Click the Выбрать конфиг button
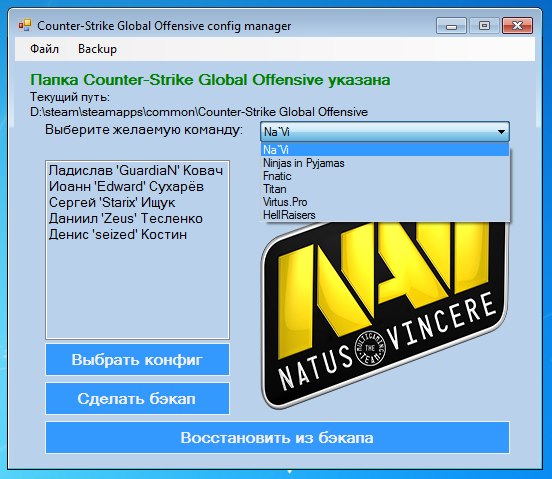 pyautogui.click(x=137, y=360)
